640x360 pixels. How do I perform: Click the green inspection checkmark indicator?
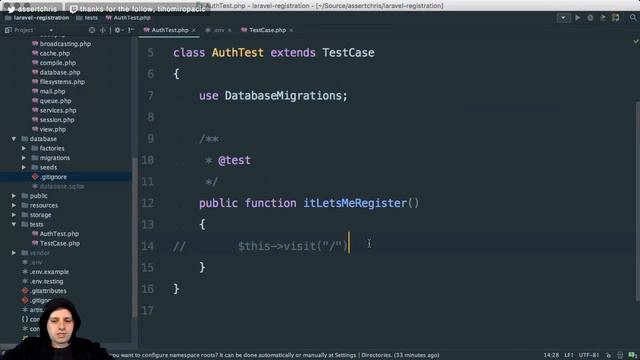(636, 41)
